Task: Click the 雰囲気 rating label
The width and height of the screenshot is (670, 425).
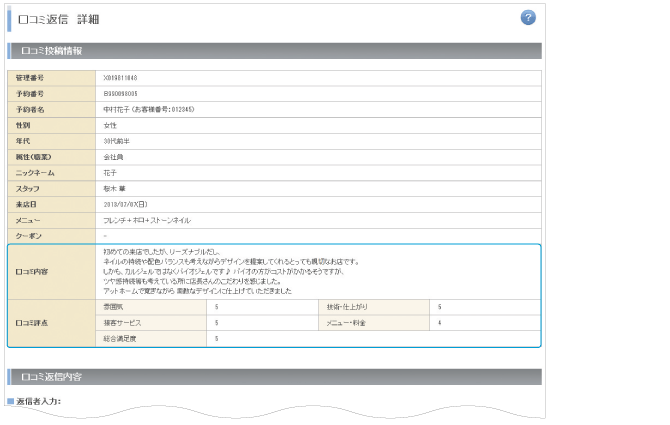Action: click(x=113, y=306)
